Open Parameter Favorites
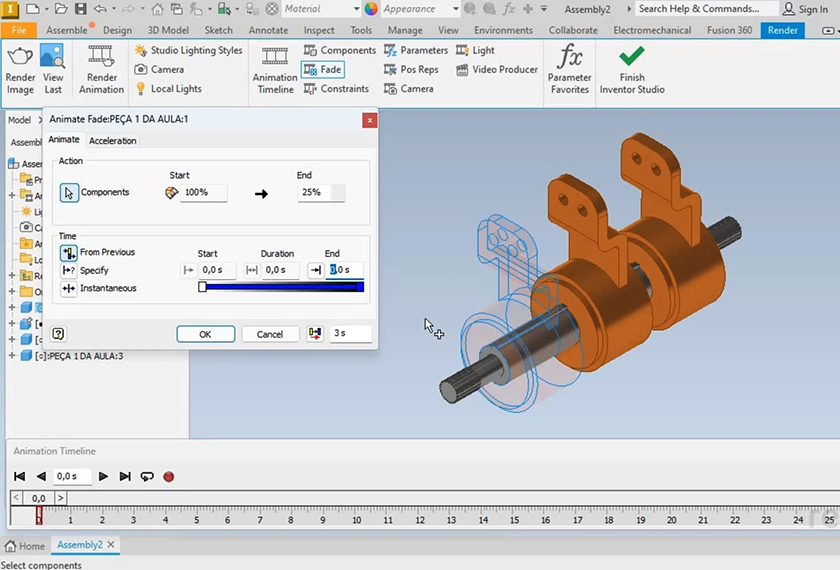Image resolution: width=840 pixels, height=570 pixels. pyautogui.click(x=569, y=68)
